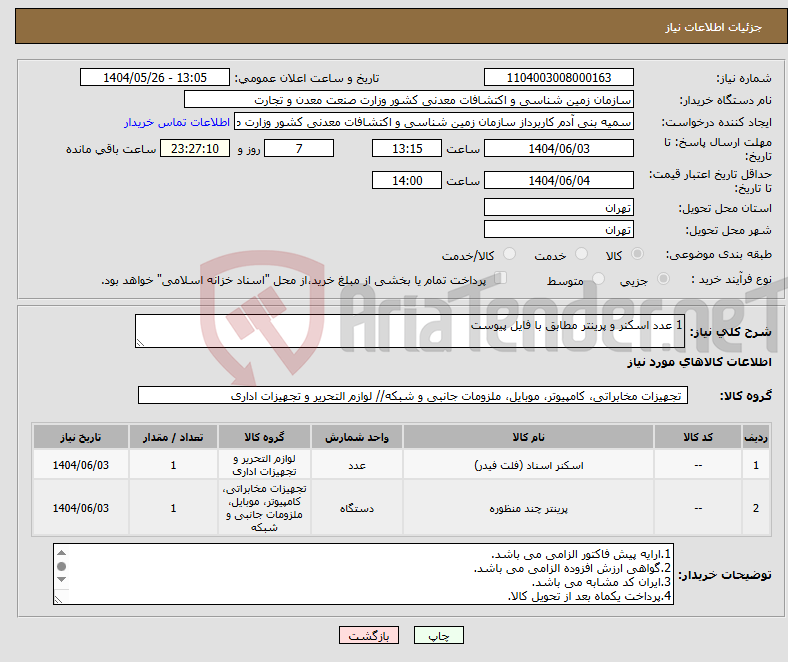Click the unit cell عدد
This screenshot has width=788, height=662.
point(357,465)
